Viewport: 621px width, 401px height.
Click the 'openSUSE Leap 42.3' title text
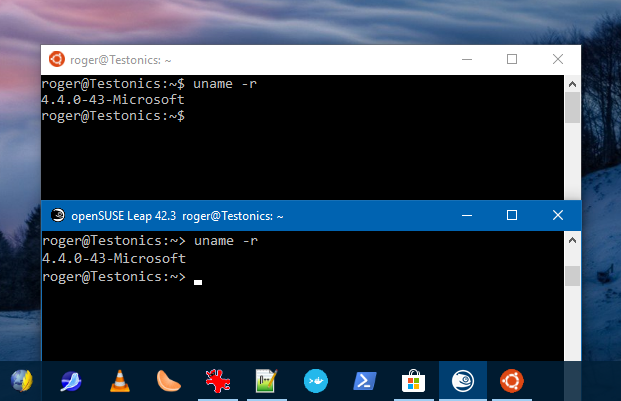click(123, 216)
